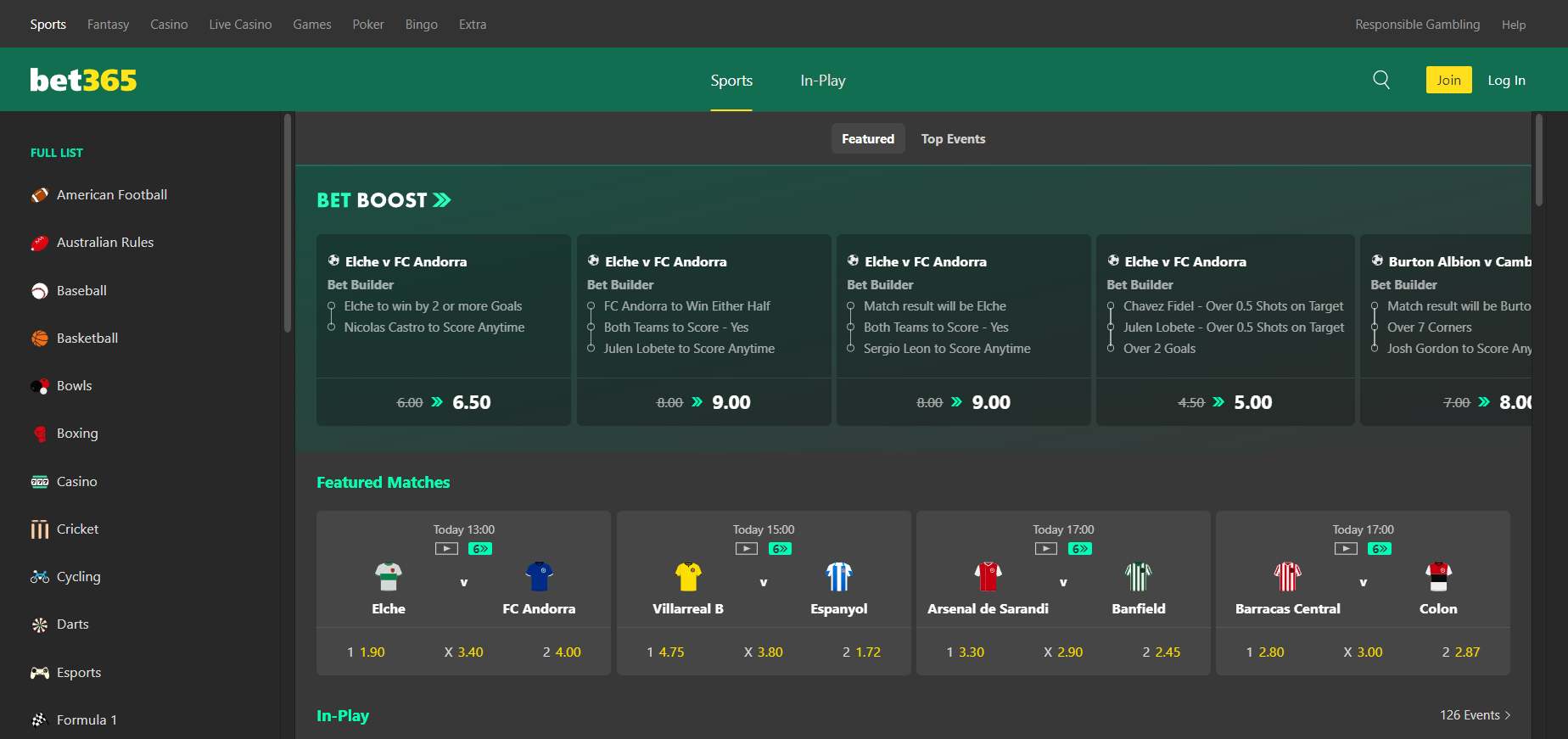Click the Darts icon in sidebar
This screenshot has width=1568, height=739.
tap(40, 624)
